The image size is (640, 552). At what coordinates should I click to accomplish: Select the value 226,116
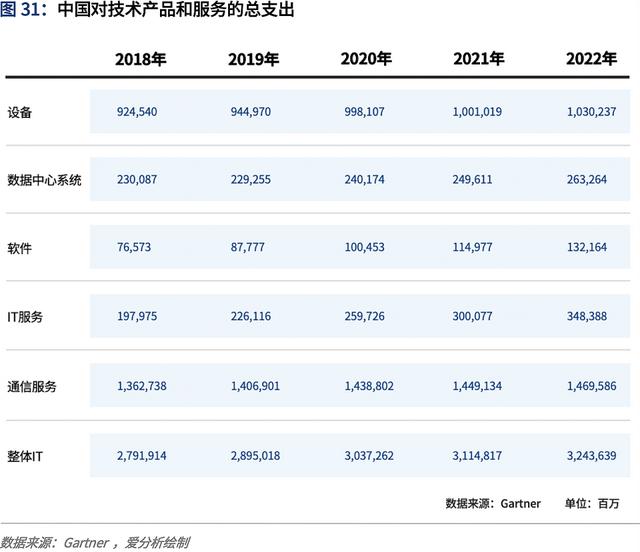pos(251,316)
